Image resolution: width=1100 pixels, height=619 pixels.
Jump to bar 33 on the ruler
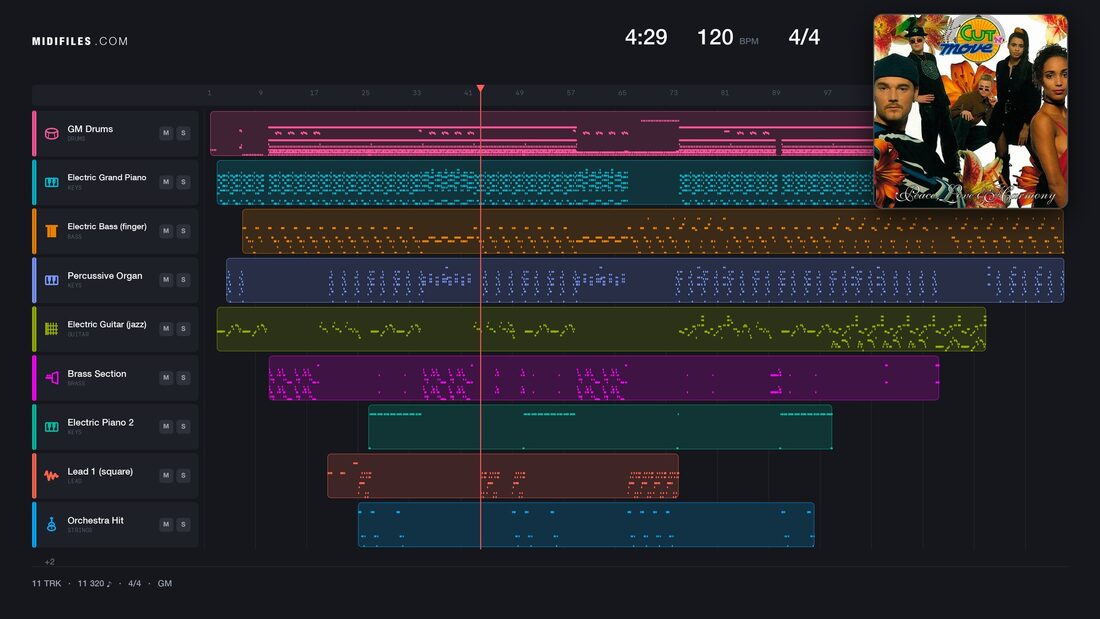tap(417, 93)
